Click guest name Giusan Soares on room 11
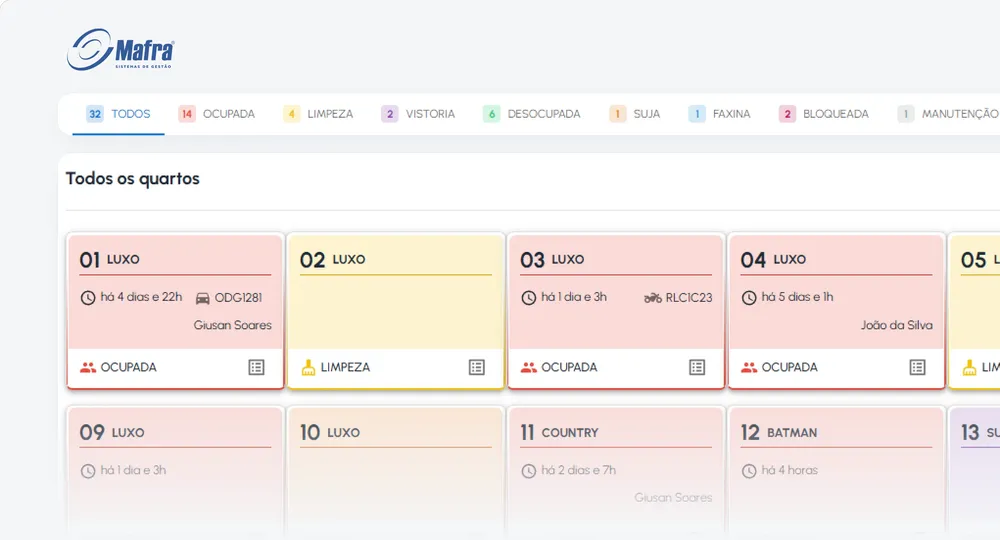 (673, 498)
